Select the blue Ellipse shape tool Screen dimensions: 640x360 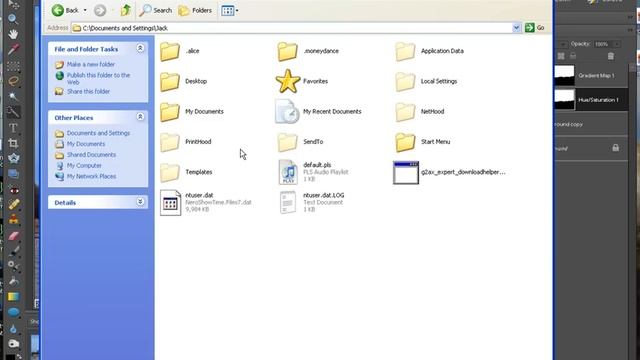click(x=13, y=312)
